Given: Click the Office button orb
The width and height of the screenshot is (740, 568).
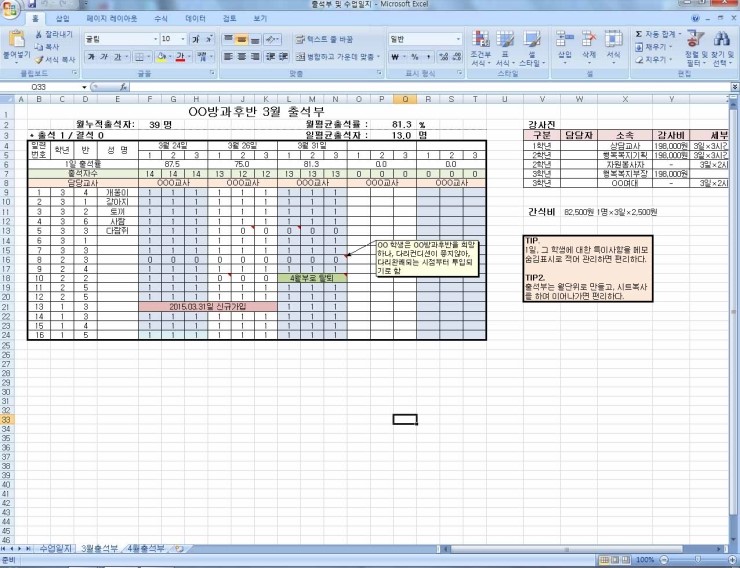Looking at the screenshot, I should (x=11, y=10).
